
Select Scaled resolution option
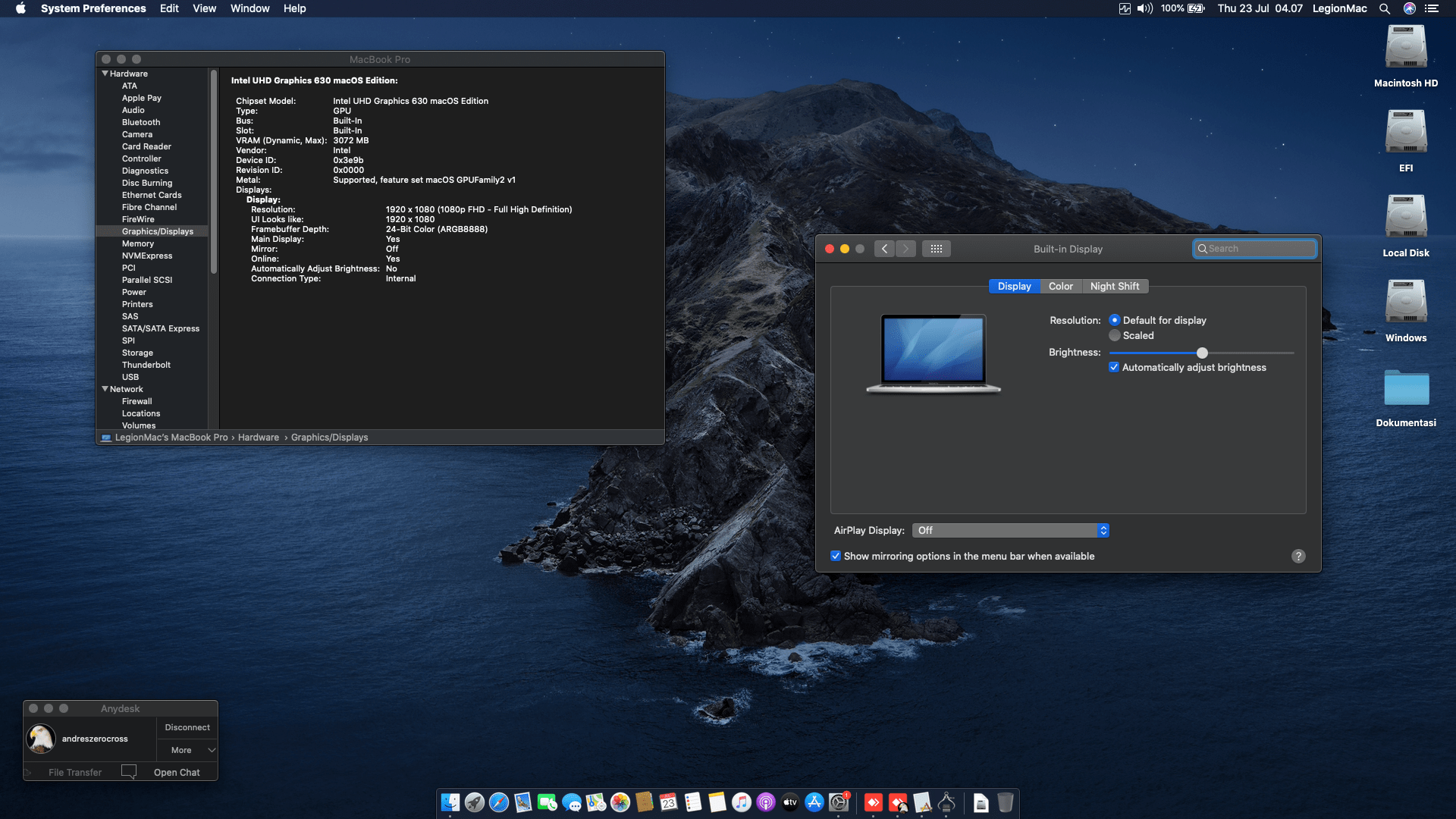pos(1114,335)
